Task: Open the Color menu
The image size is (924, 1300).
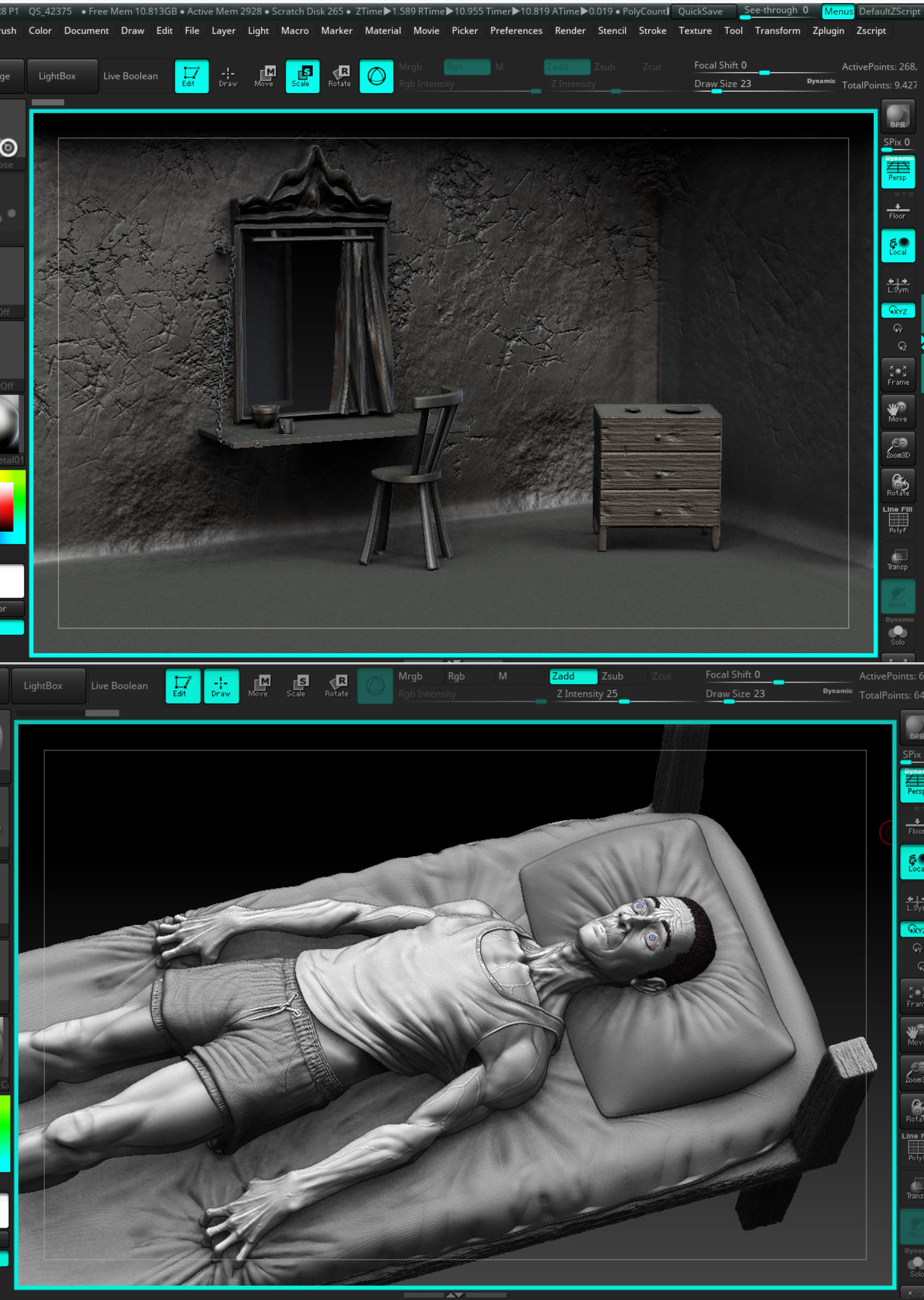Action: click(x=40, y=30)
